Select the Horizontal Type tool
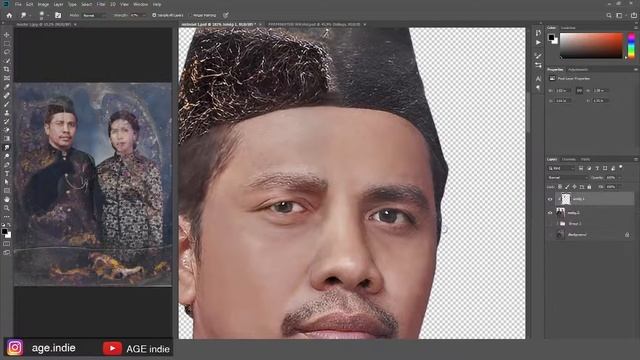This screenshot has height=360, width=640. point(7,173)
